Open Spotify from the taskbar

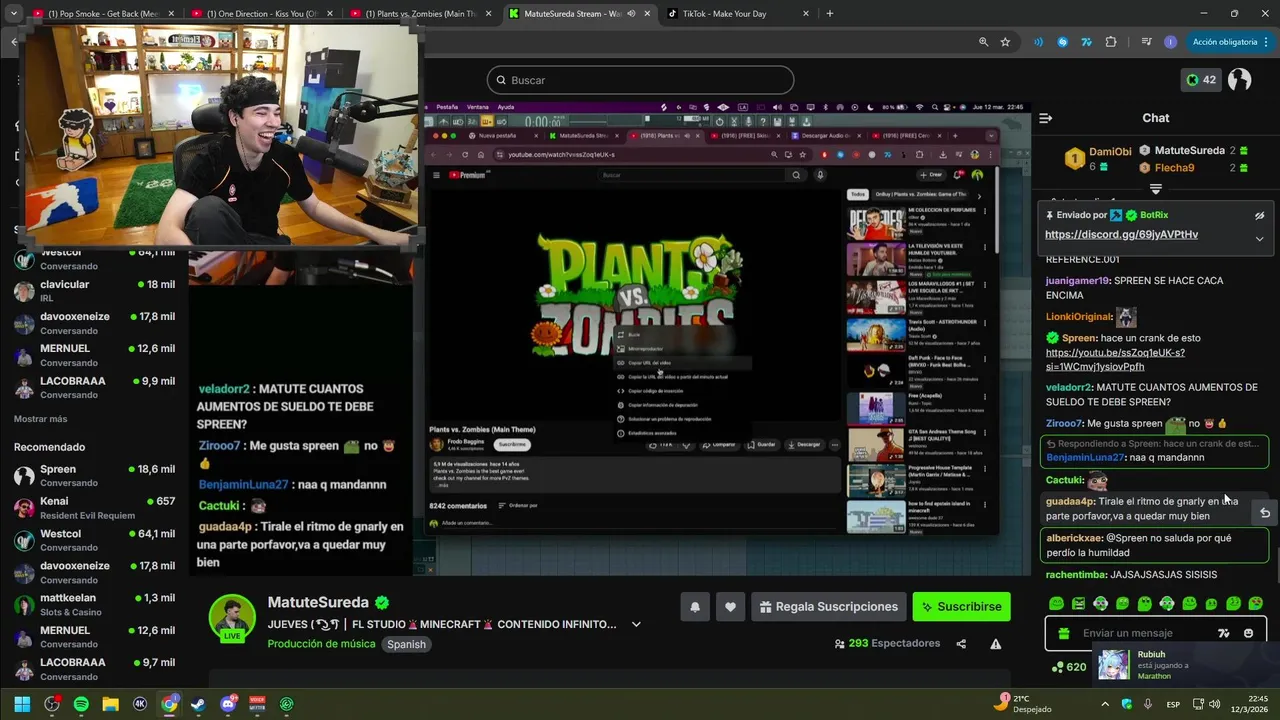(81, 704)
